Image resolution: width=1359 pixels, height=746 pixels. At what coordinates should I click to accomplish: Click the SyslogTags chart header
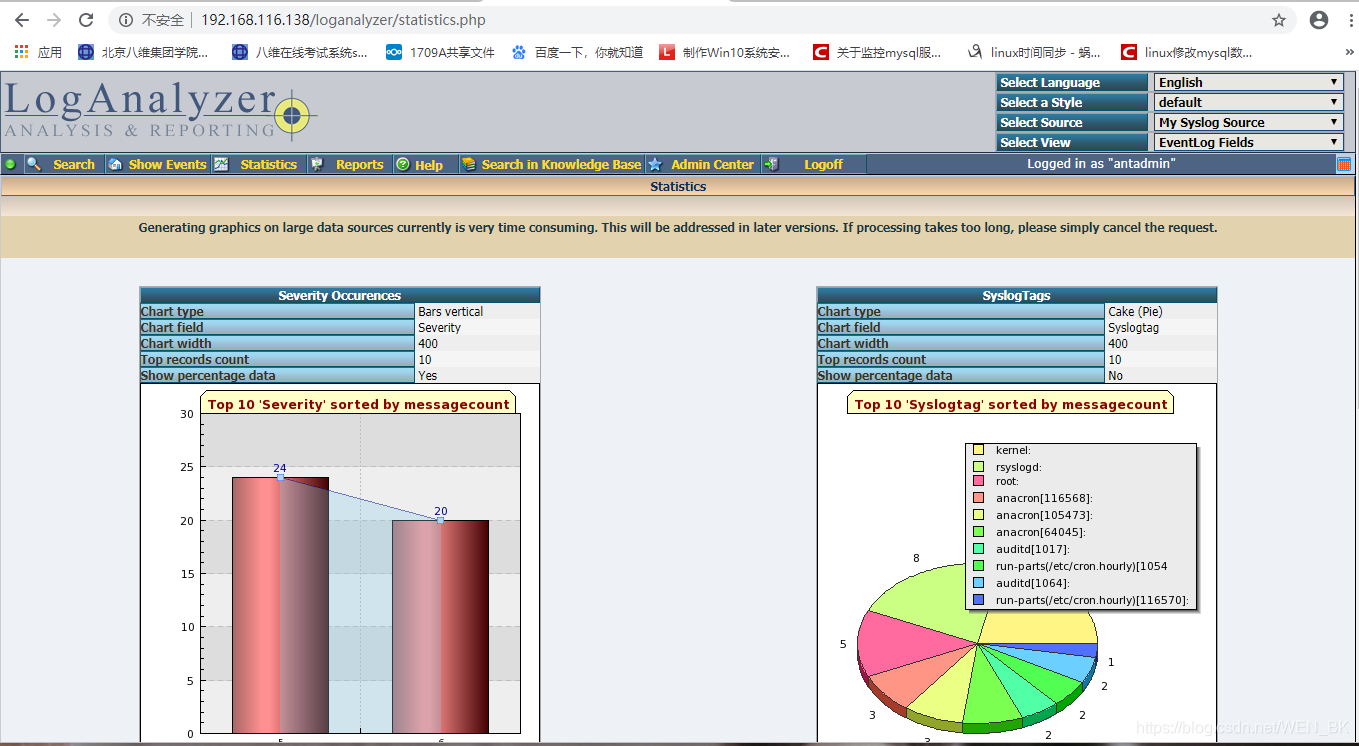[1017, 295]
